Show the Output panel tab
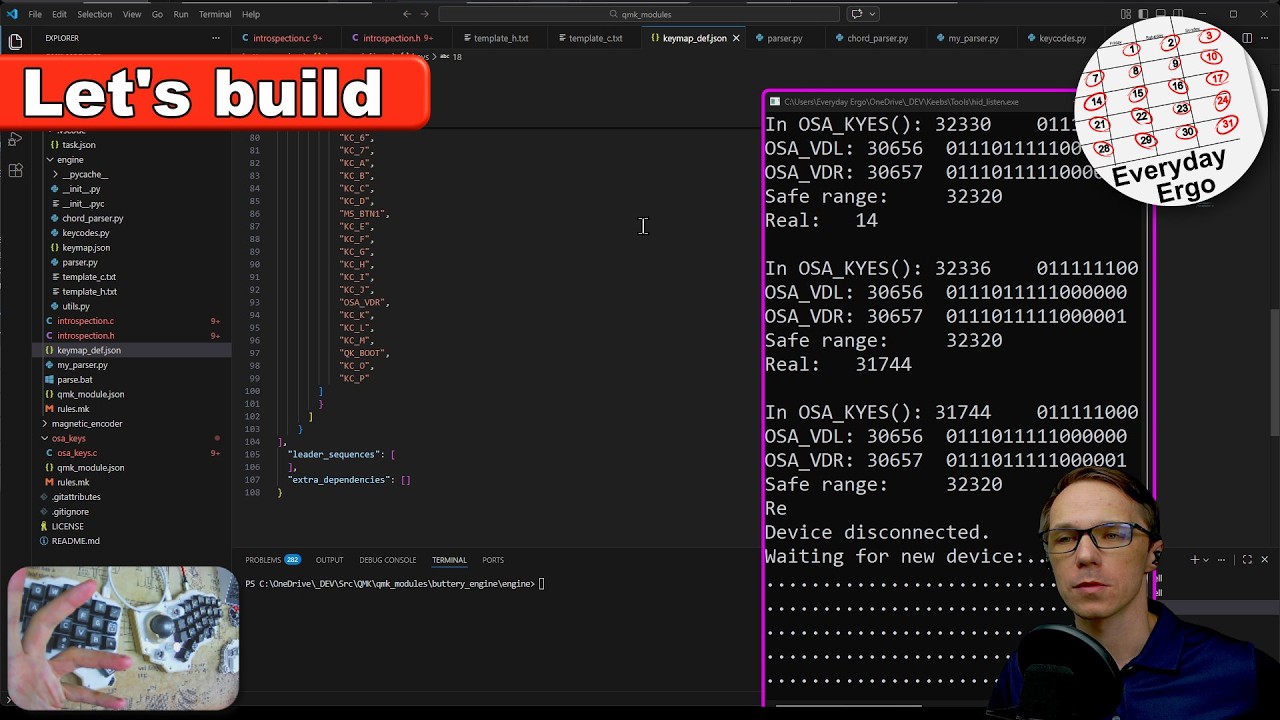Image resolution: width=1280 pixels, height=720 pixels. 329,560
